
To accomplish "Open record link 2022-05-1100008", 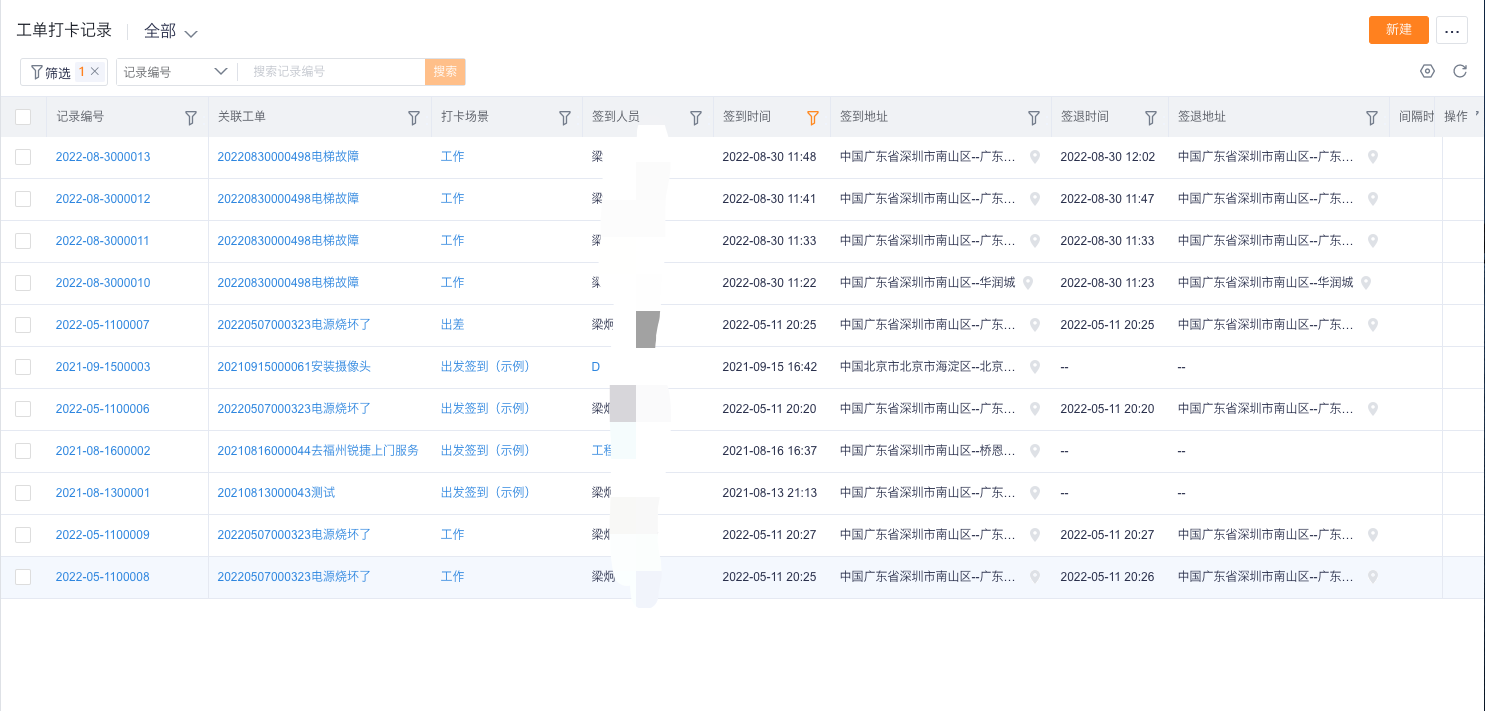I will (103, 577).
